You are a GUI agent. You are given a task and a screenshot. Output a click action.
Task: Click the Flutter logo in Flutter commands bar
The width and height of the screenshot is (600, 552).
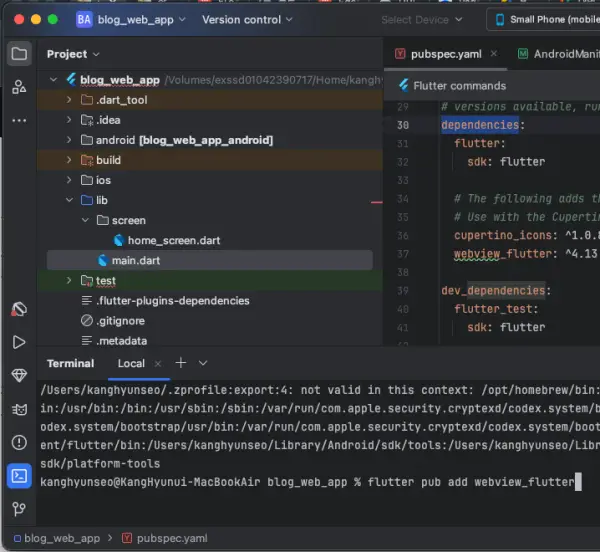coord(403,86)
